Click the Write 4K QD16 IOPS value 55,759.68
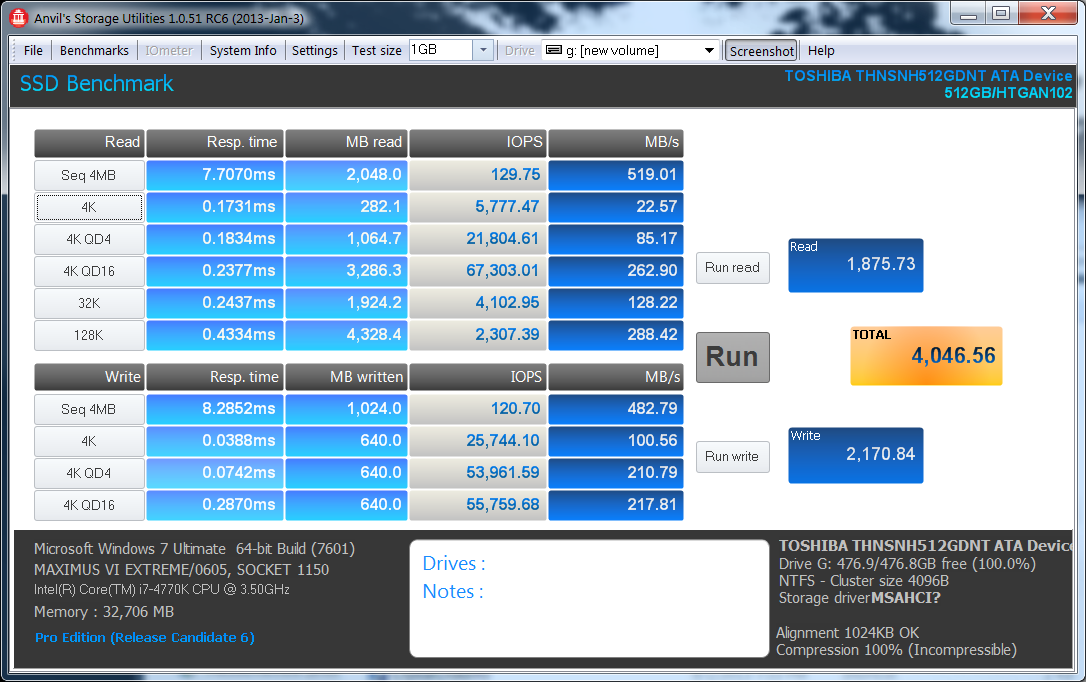 pyautogui.click(x=478, y=505)
